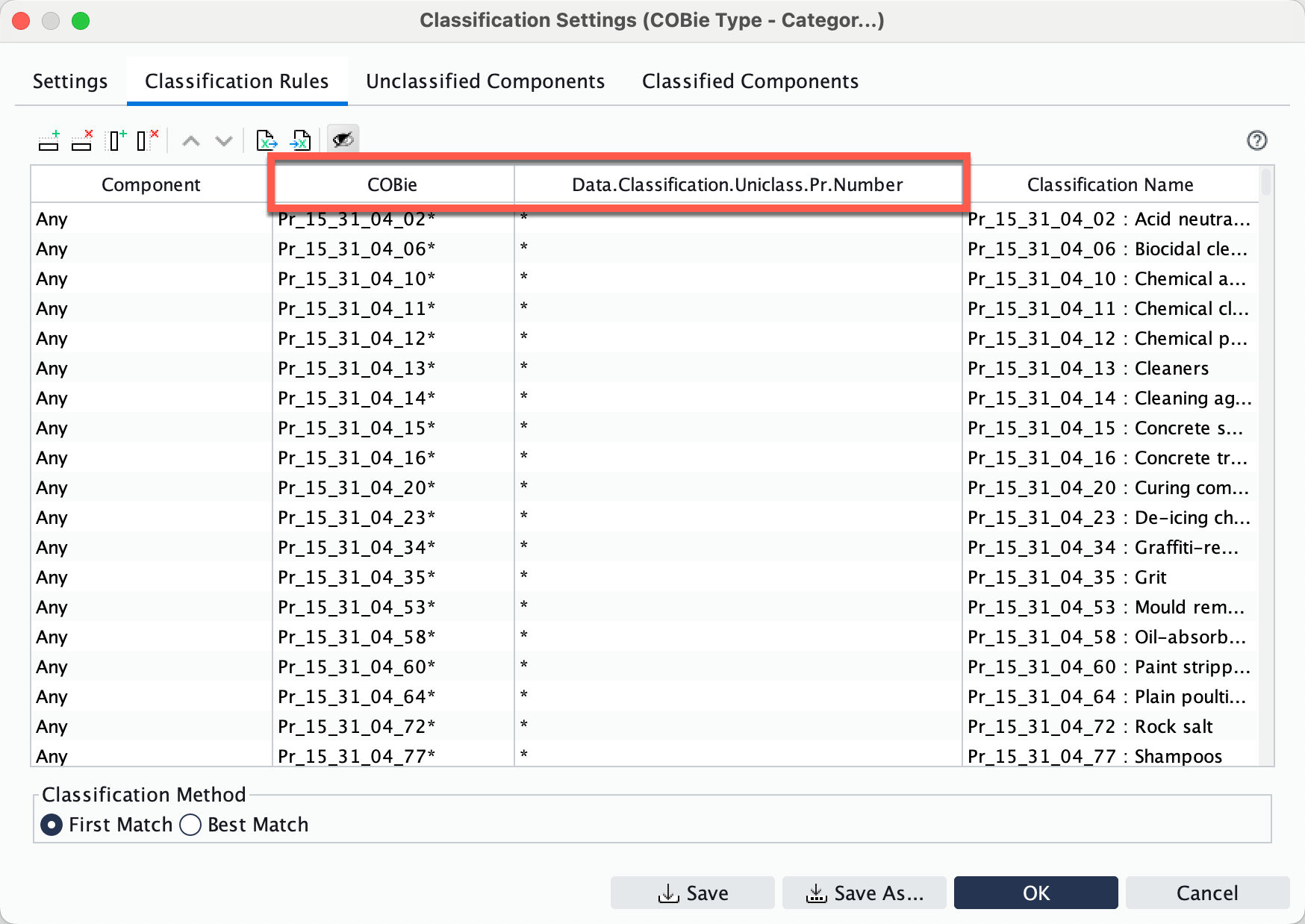Click the Component column header
Screen dimensions: 1305x924
pyautogui.click(x=152, y=184)
